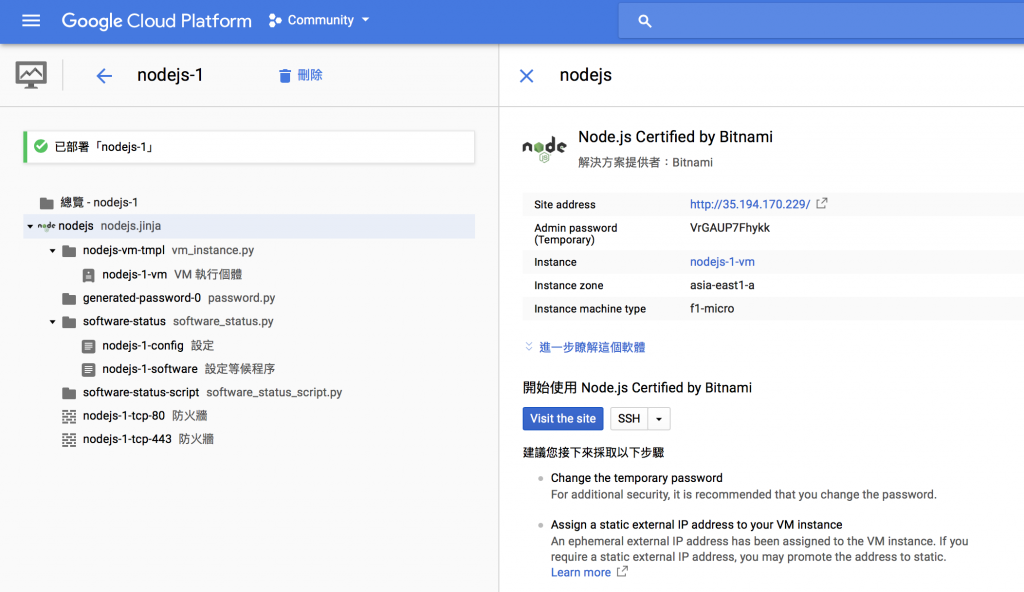Collapse the nodejs nodejs.jinja tree node
The height and width of the screenshot is (592, 1024).
(30, 226)
